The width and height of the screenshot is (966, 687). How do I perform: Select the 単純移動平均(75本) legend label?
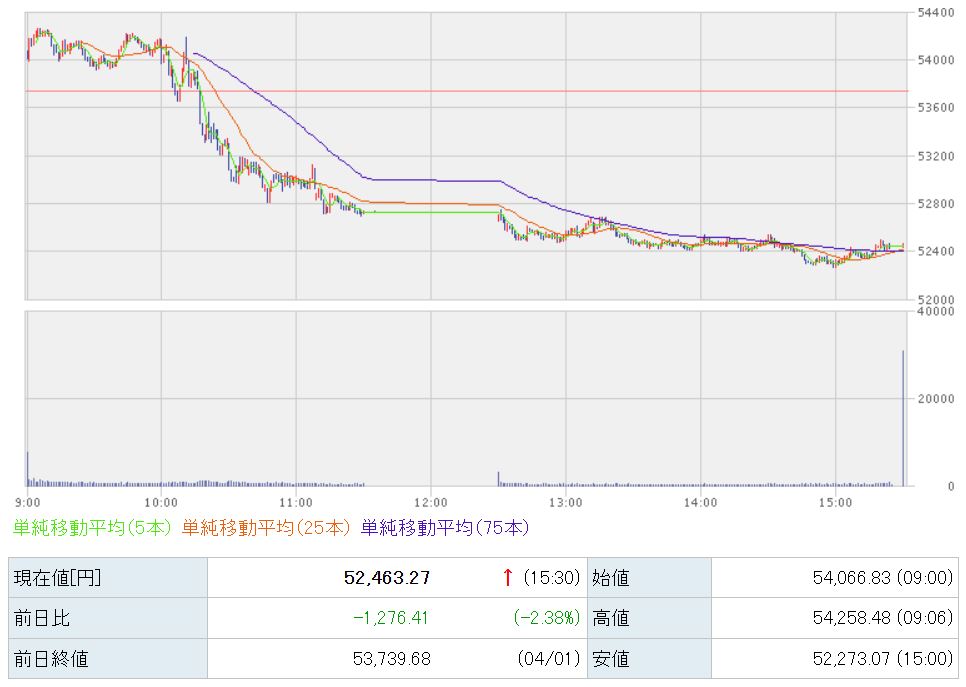coord(444,527)
